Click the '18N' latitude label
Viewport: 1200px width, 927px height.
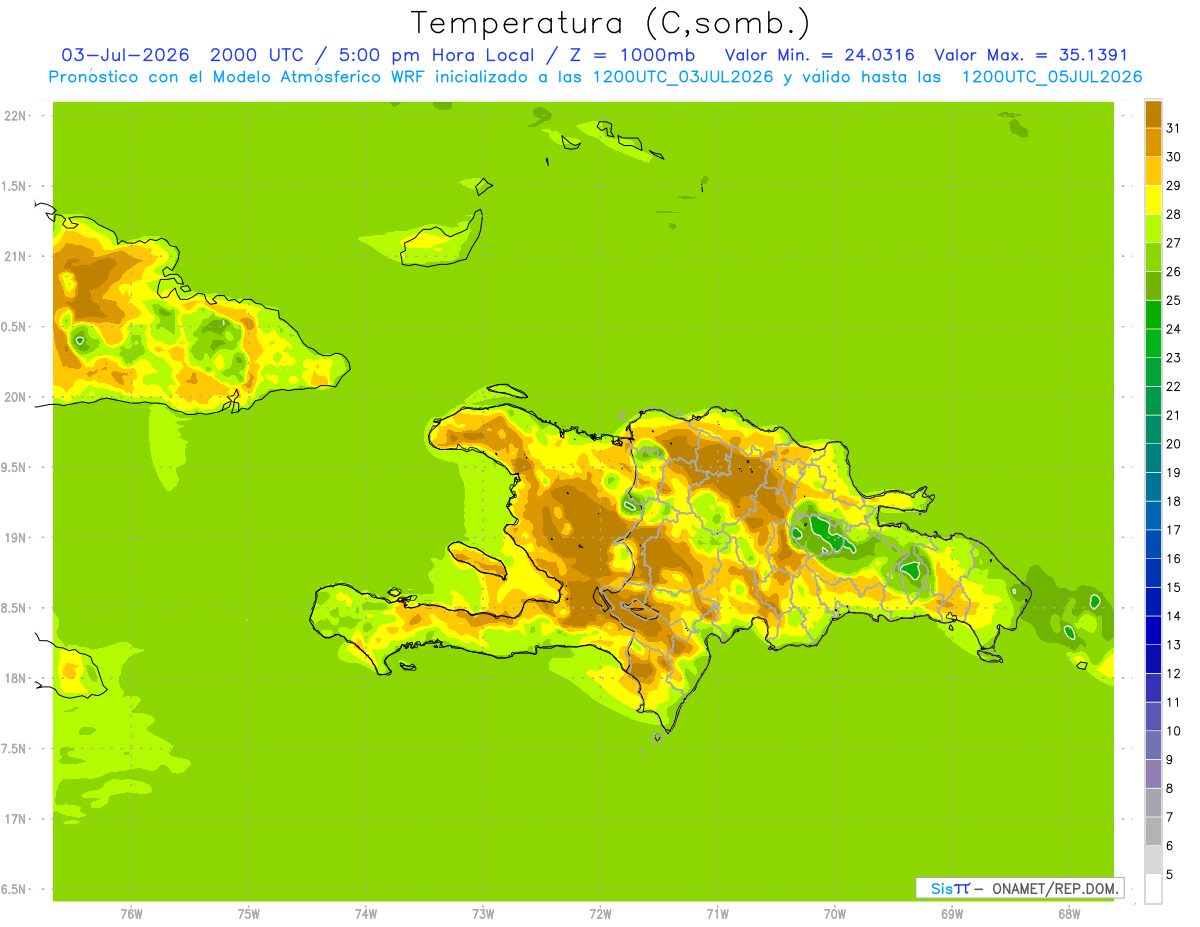coord(15,678)
